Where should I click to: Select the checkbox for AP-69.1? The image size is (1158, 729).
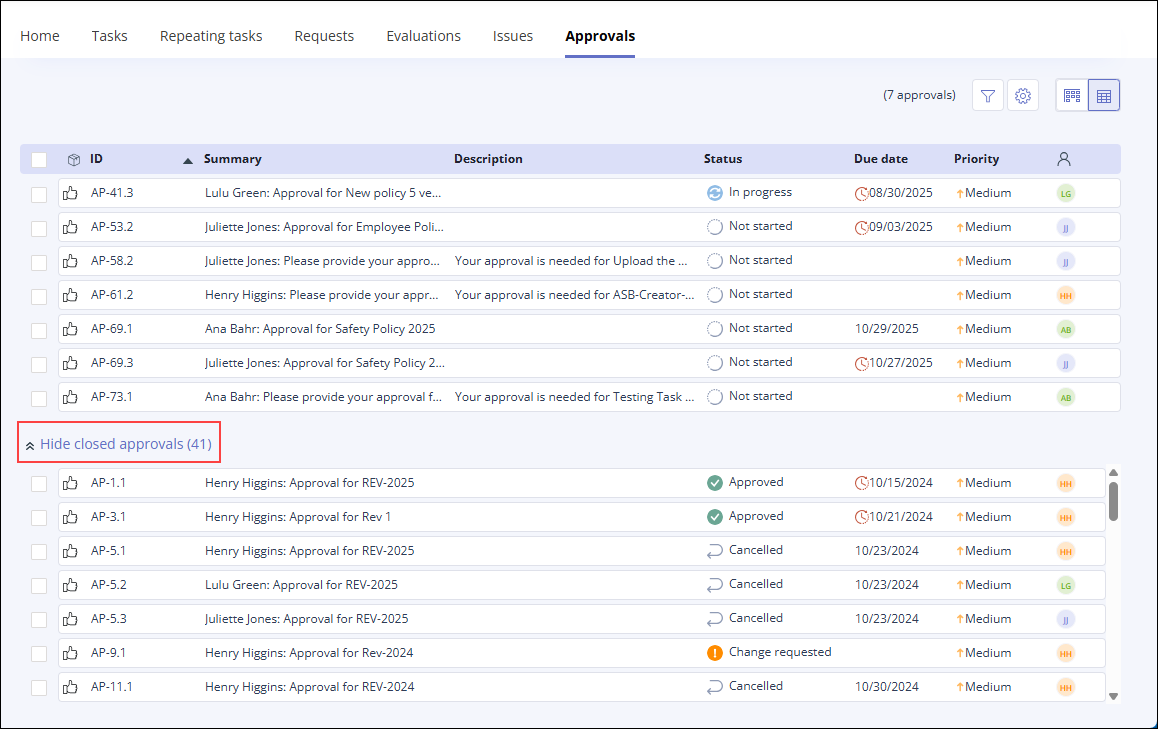point(38,329)
